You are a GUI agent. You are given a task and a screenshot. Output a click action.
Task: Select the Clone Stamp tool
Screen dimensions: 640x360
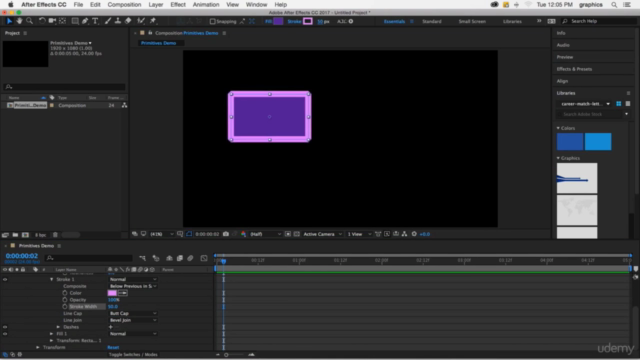point(118,21)
